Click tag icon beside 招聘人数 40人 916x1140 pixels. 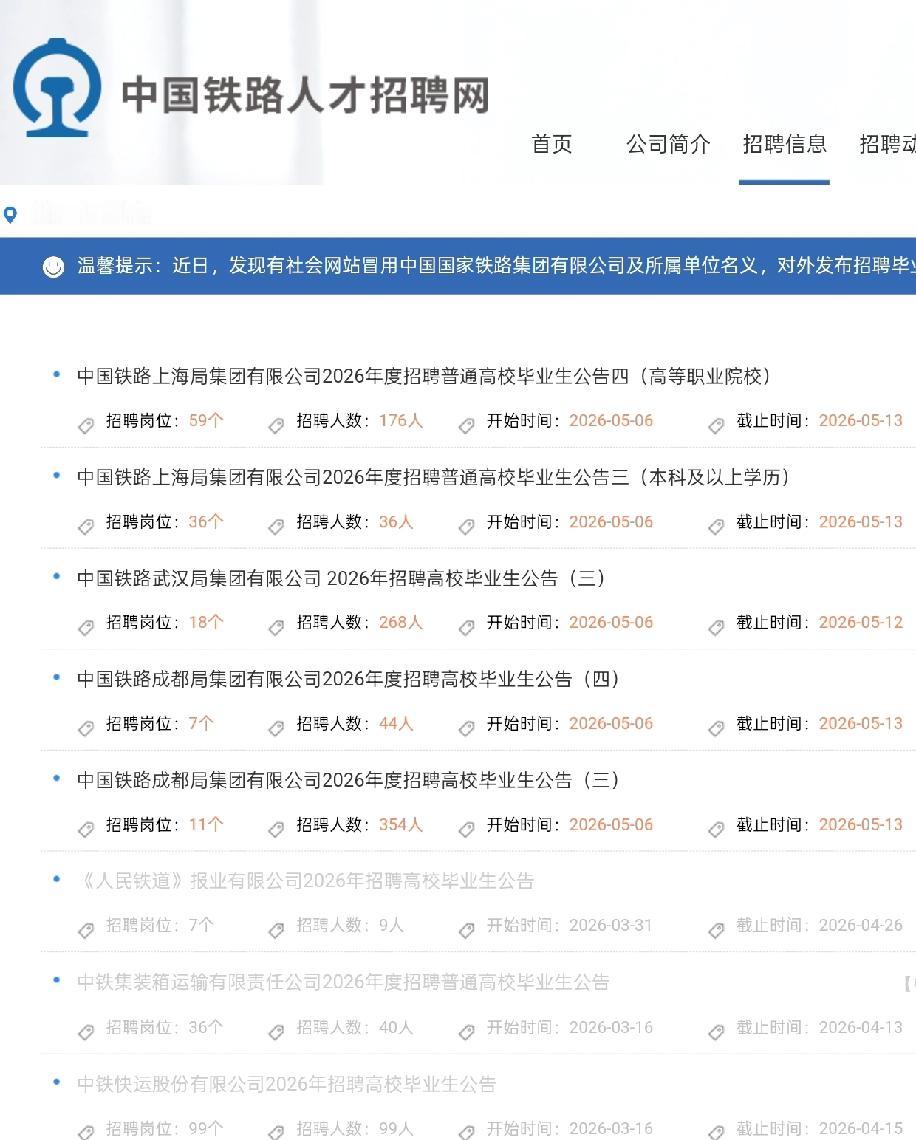276,1032
